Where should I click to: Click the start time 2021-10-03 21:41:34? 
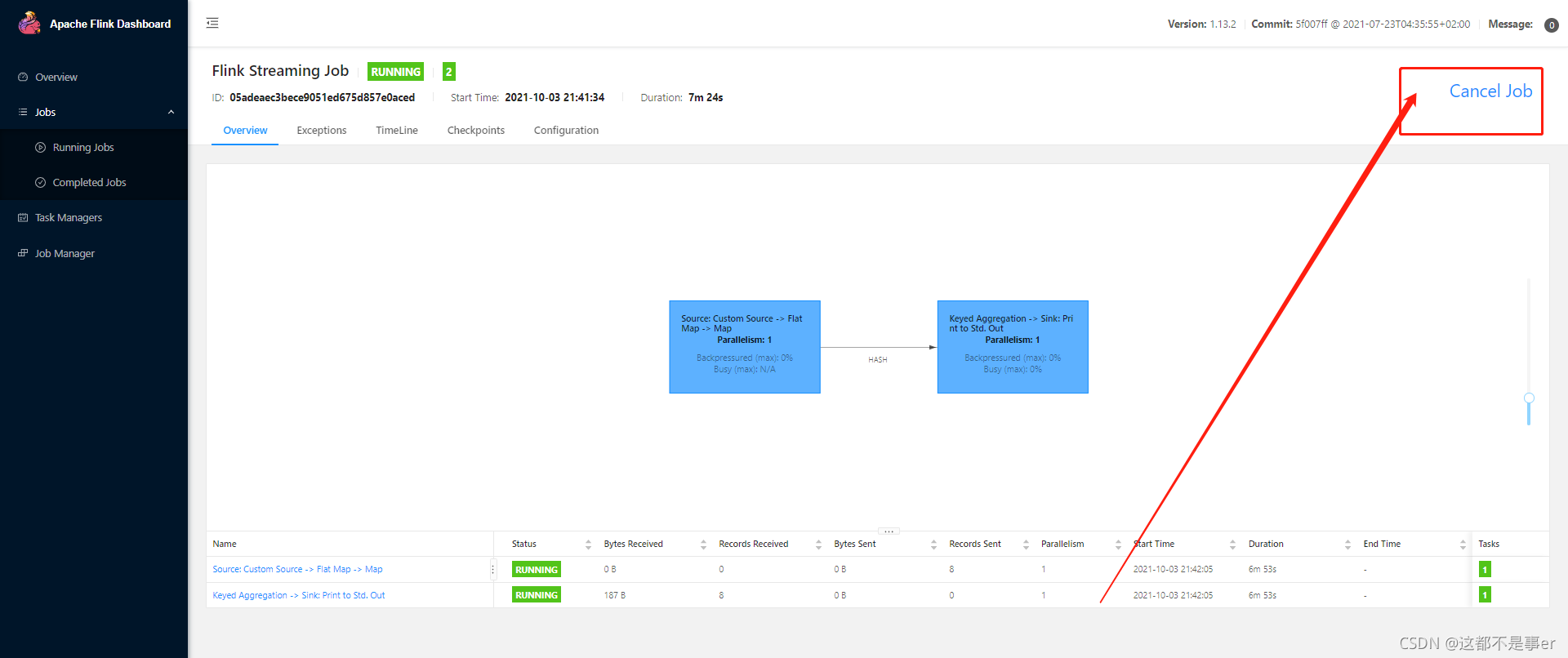pyautogui.click(x=555, y=97)
